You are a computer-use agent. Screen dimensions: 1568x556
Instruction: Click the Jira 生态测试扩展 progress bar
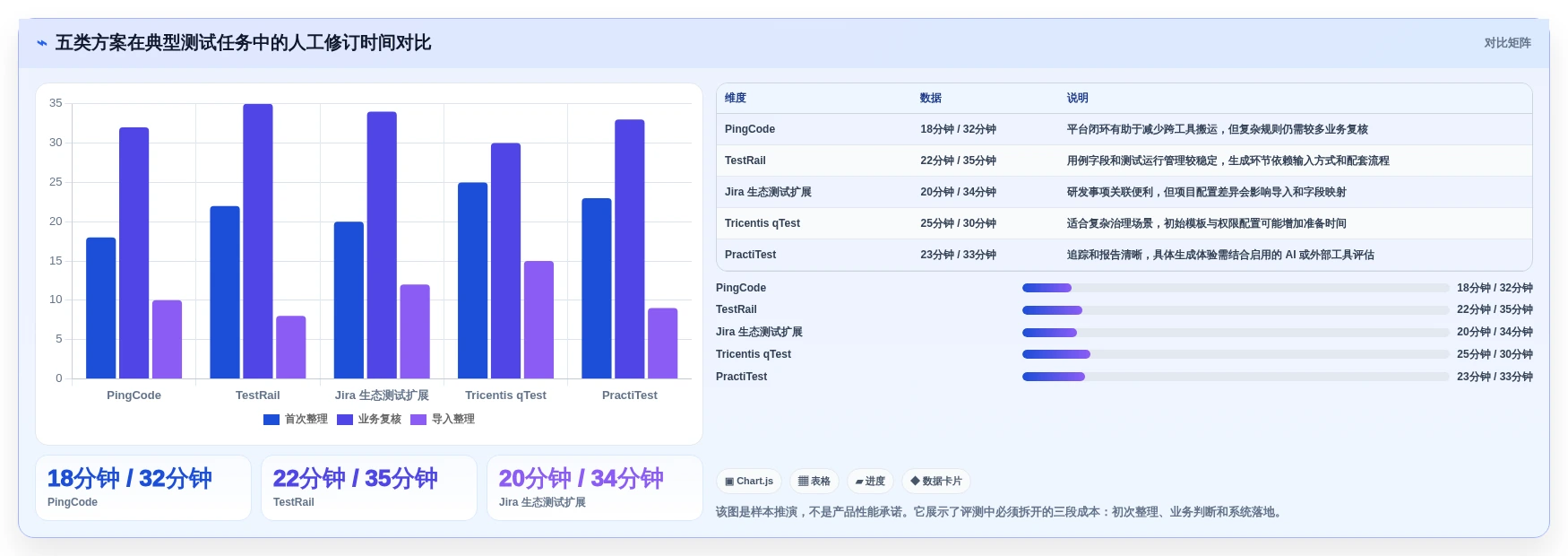[x=1236, y=333]
